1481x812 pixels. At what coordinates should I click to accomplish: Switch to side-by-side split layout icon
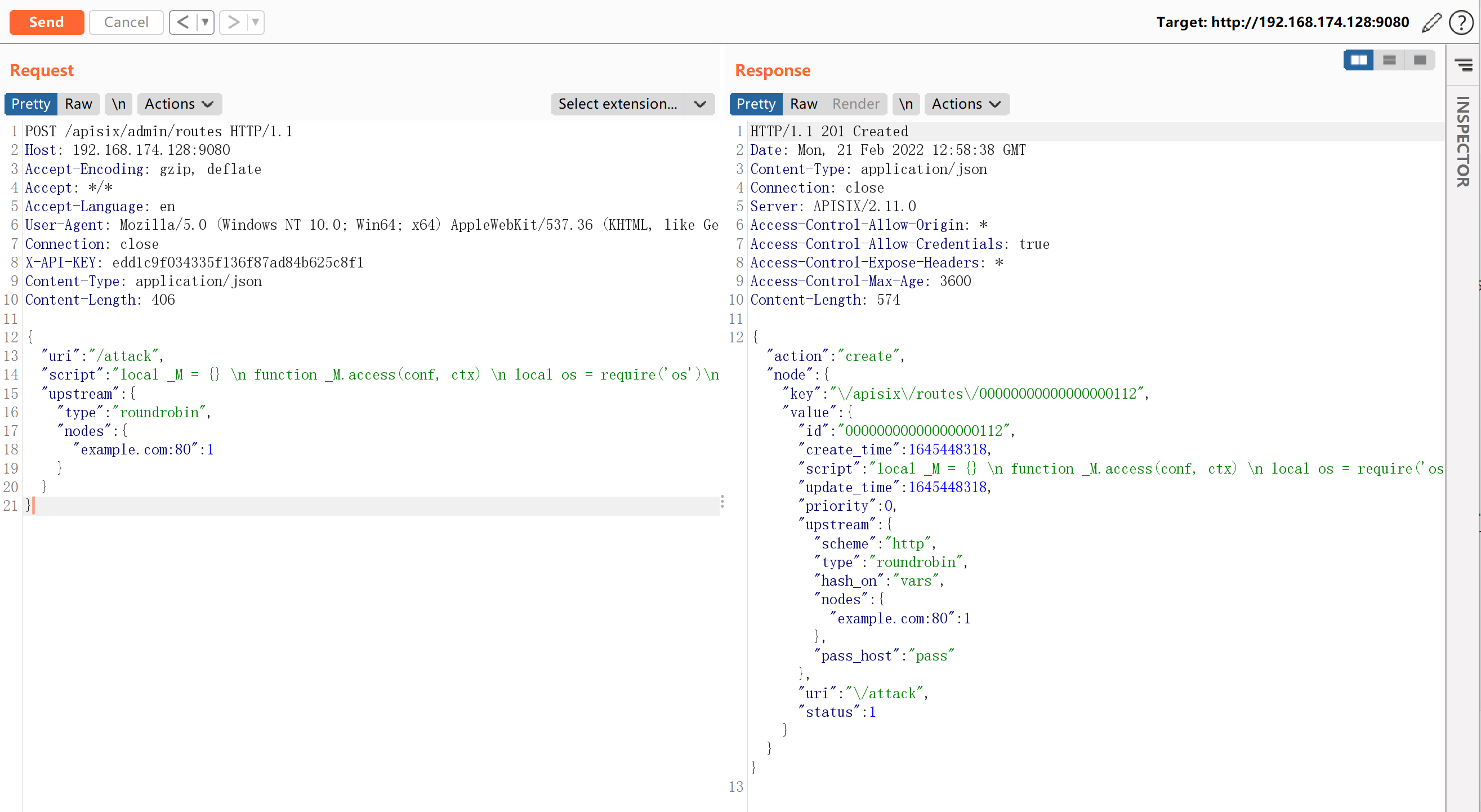pos(1359,60)
